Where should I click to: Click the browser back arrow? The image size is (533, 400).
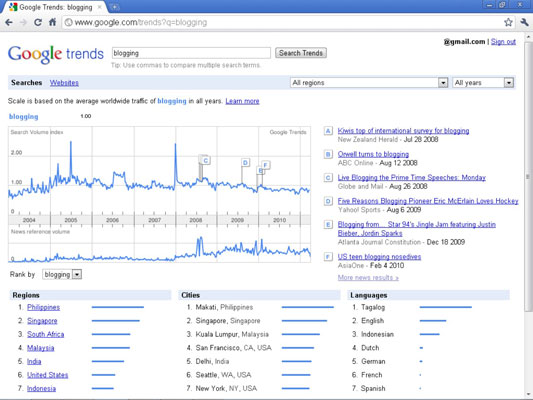coord(9,22)
